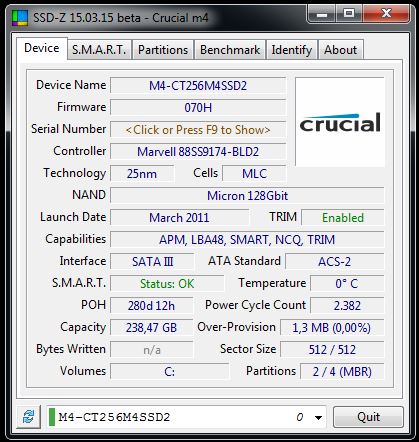This screenshot has height=442, width=419.
Task: Click the Device Name value M4-CT256M4SSD2
Action: (198, 86)
